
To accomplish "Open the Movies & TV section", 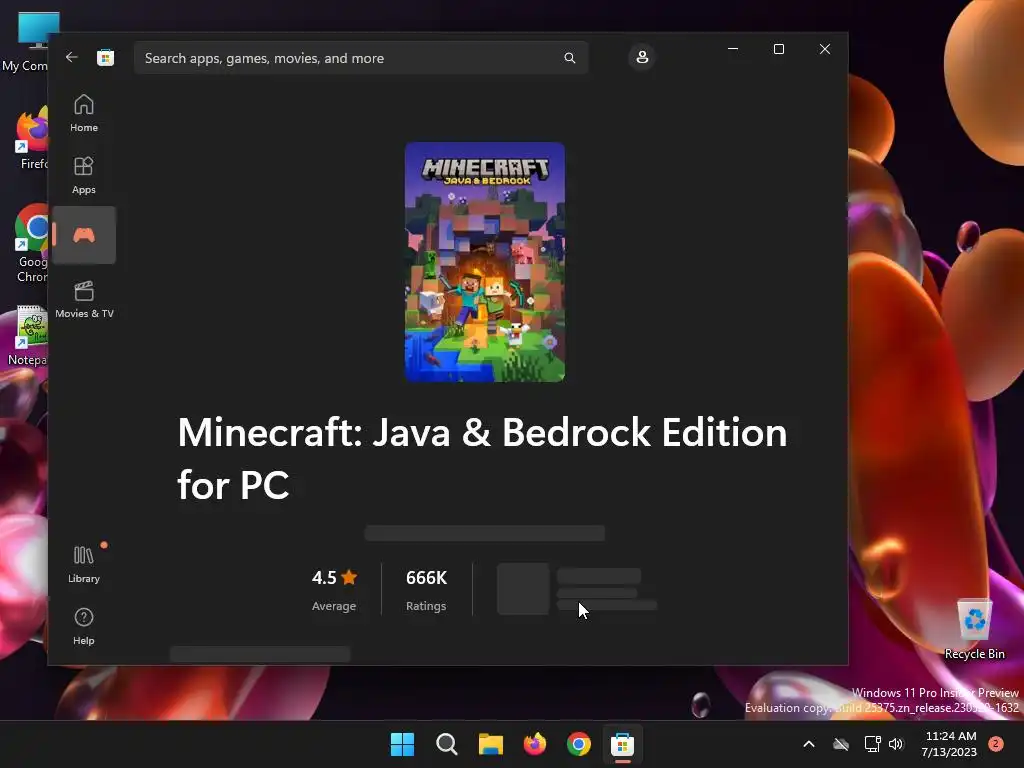I will pyautogui.click(x=84, y=299).
